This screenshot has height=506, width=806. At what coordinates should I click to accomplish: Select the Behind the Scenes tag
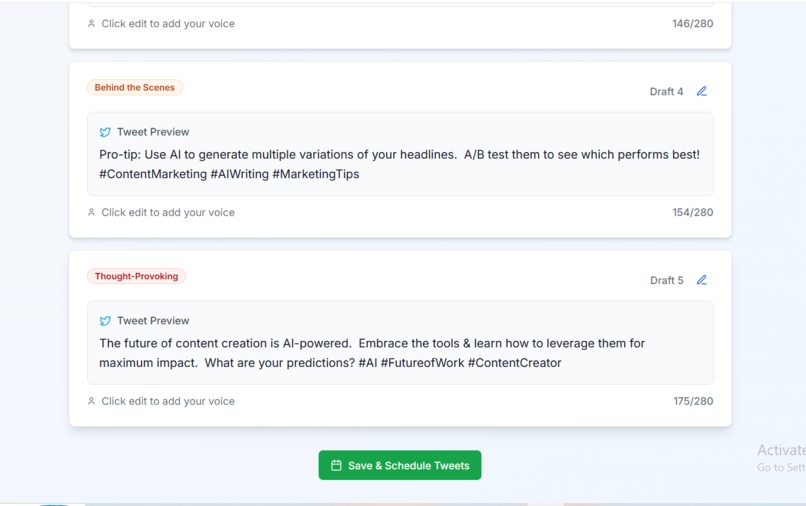point(135,87)
